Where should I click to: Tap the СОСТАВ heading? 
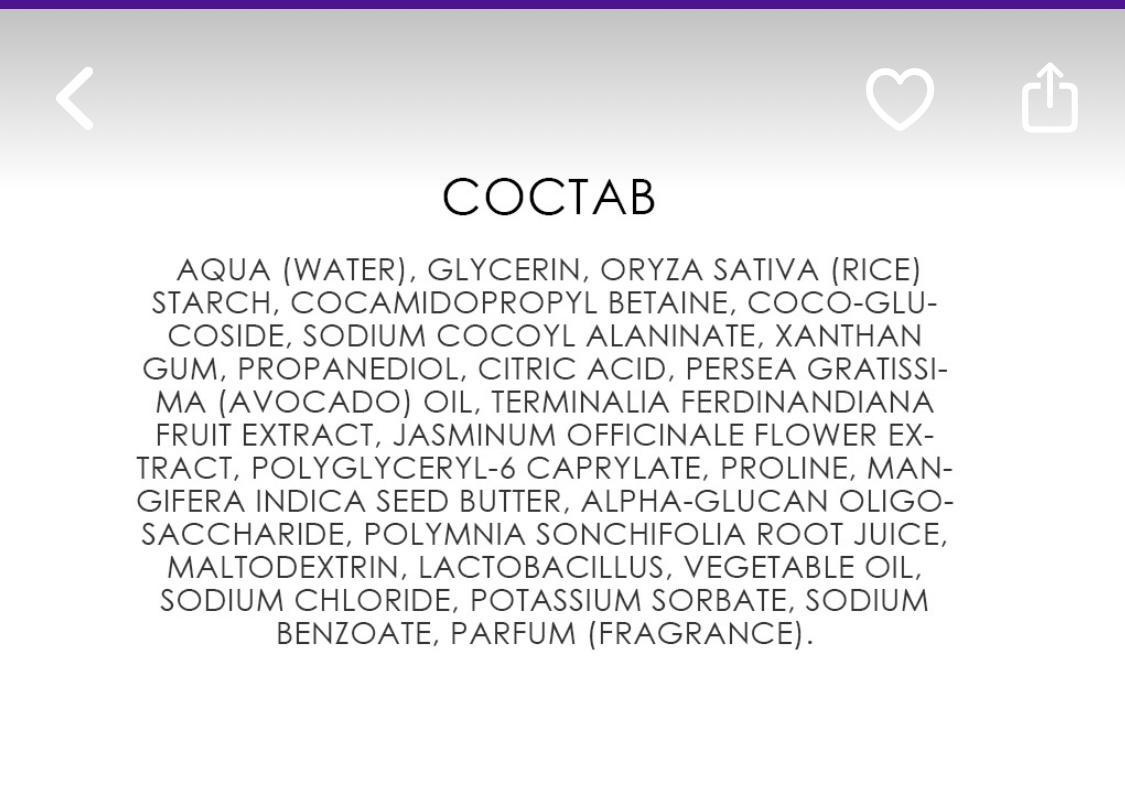549,196
